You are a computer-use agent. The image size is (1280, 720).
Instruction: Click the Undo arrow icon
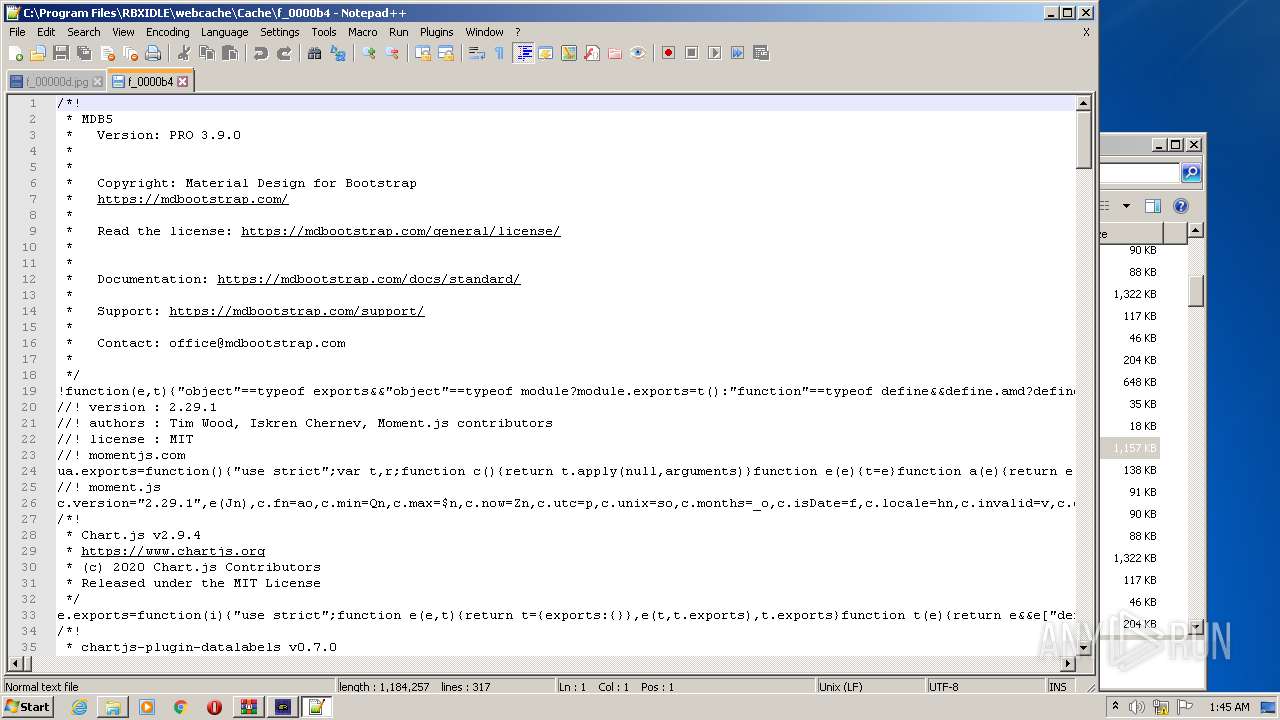[260, 53]
